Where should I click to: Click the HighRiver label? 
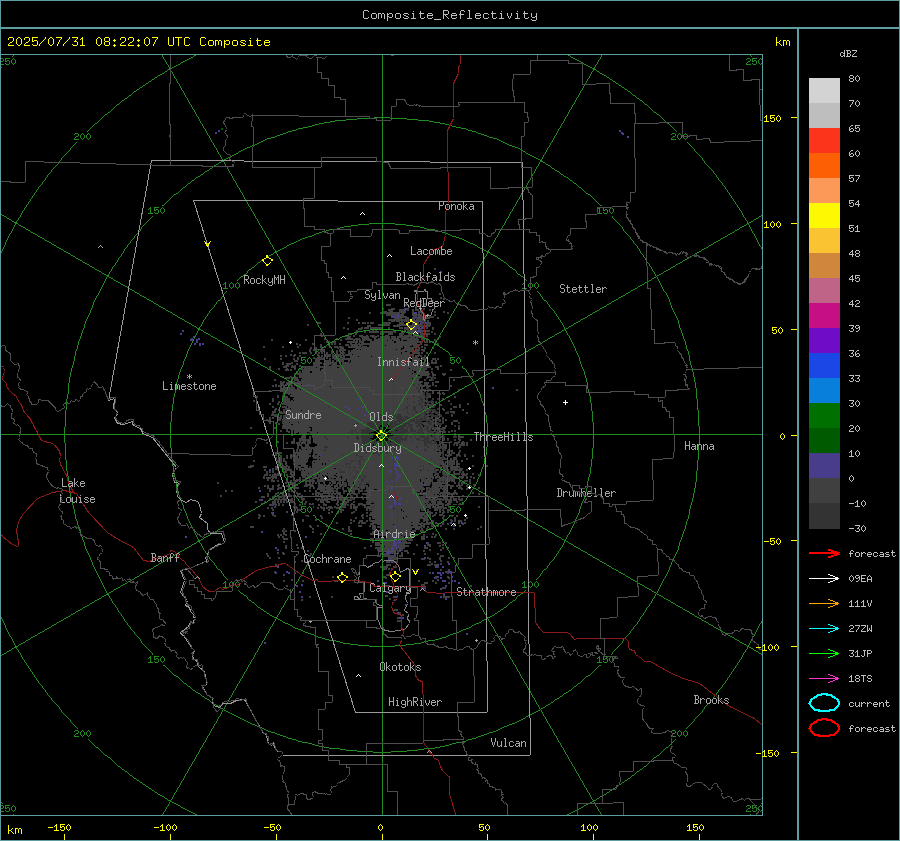coord(415,702)
